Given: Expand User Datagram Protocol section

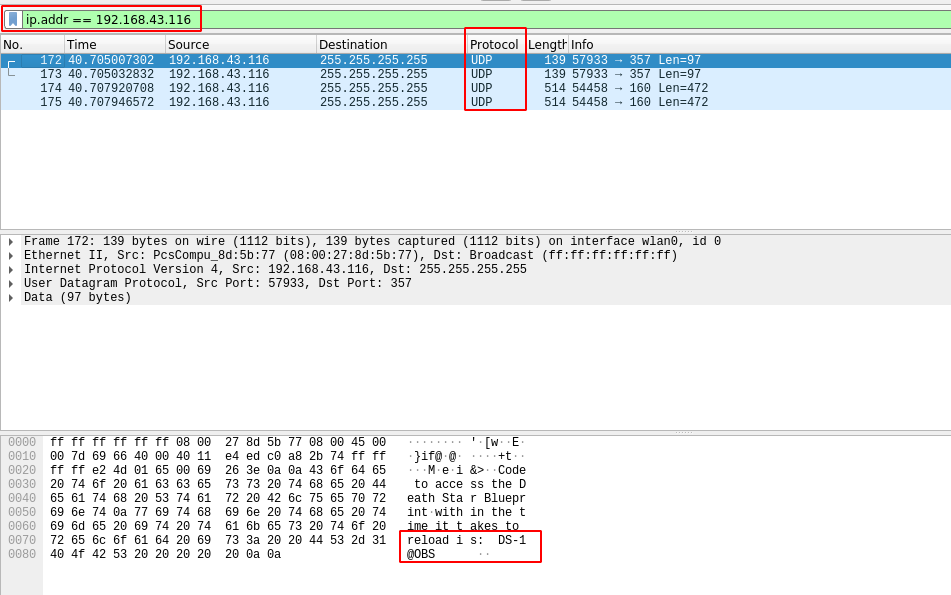Looking at the screenshot, I should pos(11,283).
